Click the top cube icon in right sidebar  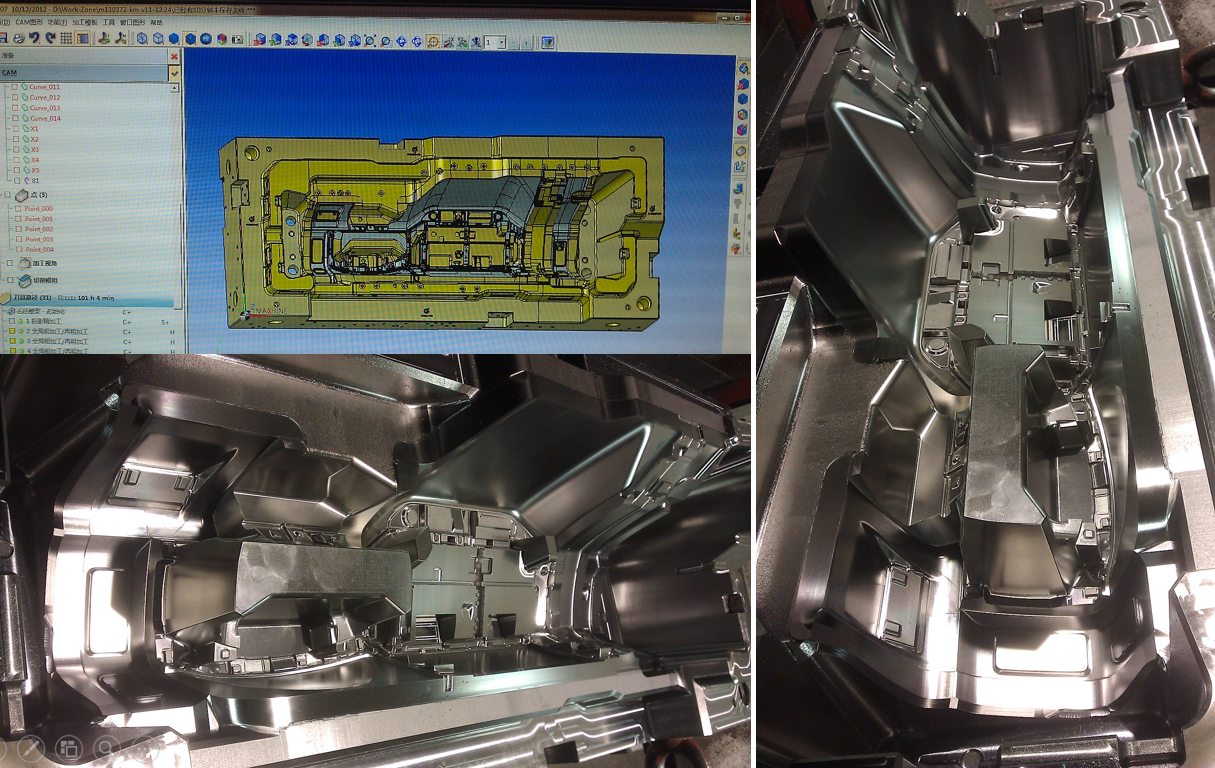pyautogui.click(x=742, y=68)
